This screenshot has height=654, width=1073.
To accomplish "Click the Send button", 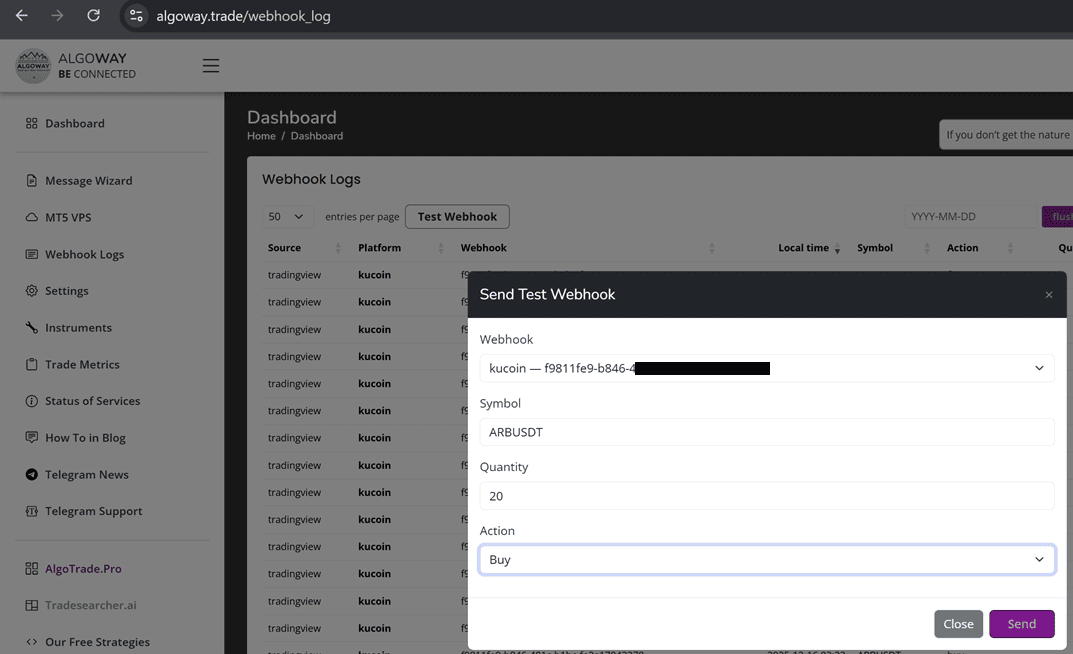I will [1022, 624].
